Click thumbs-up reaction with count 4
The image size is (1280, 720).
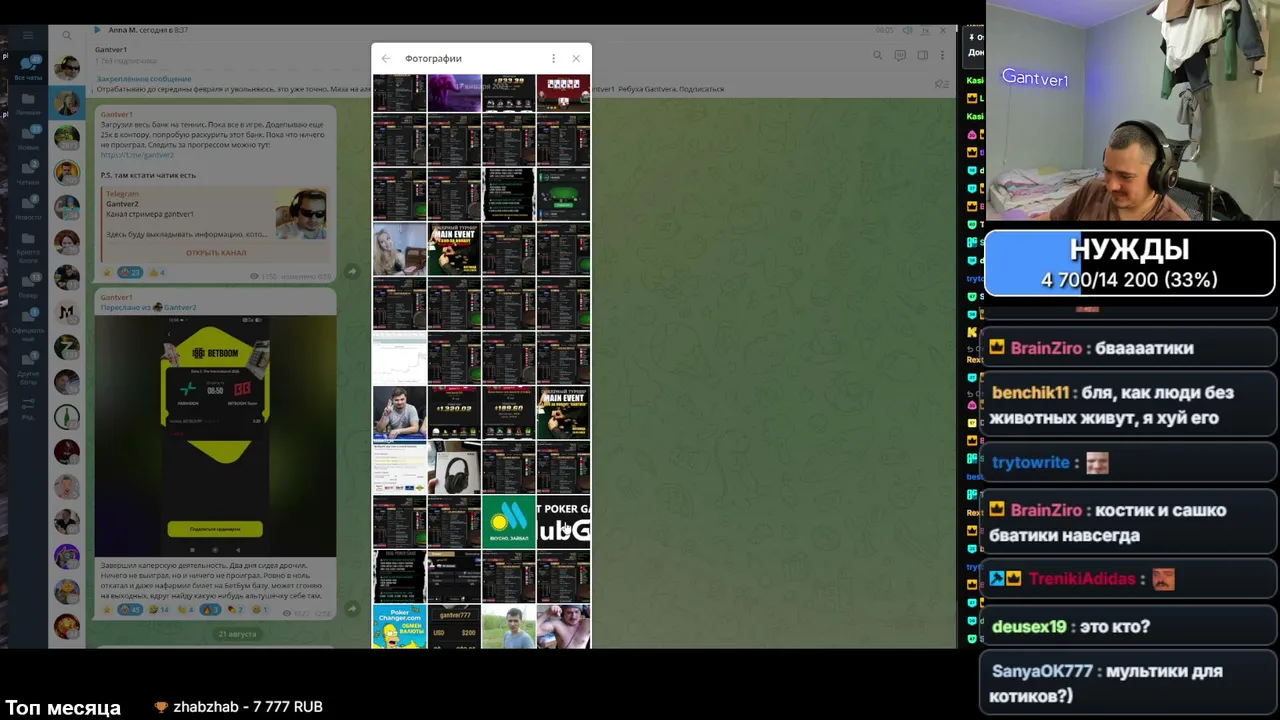point(156,273)
